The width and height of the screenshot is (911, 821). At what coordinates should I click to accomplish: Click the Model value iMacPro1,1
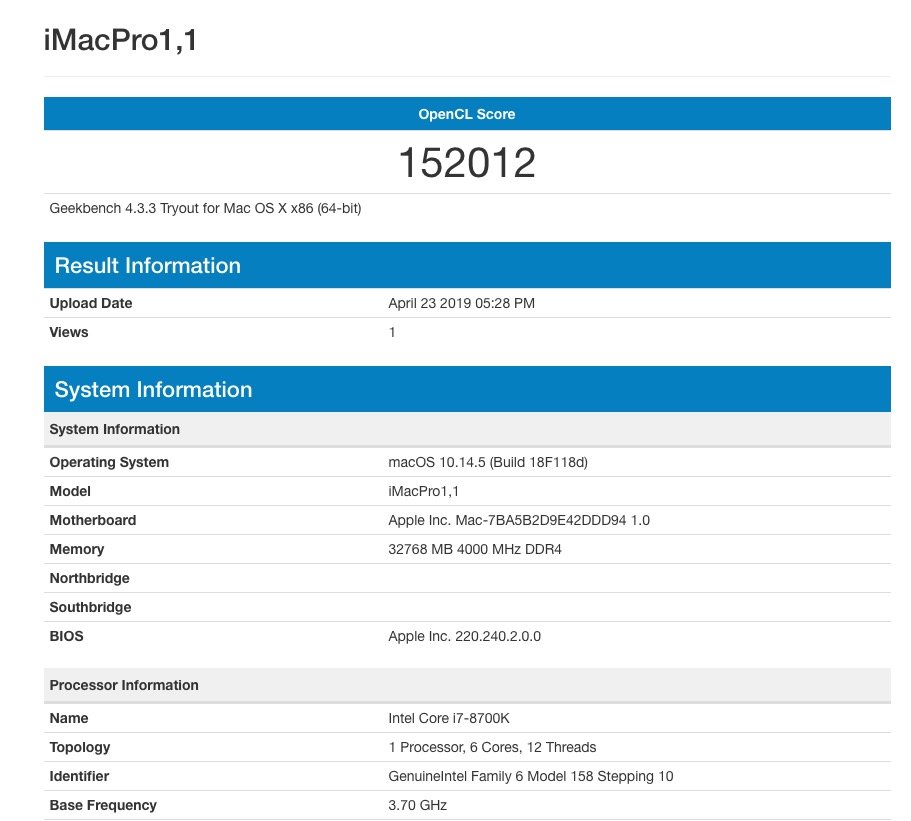click(x=424, y=492)
